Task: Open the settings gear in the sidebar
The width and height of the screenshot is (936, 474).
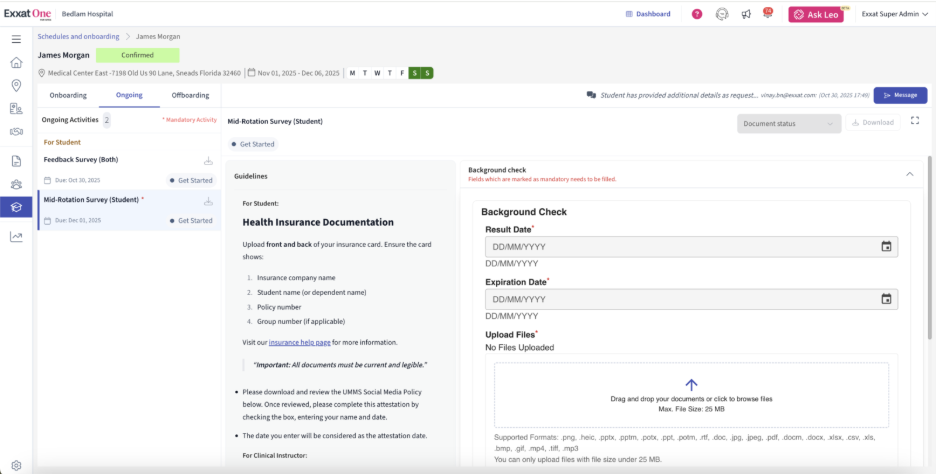Action: tap(16, 465)
